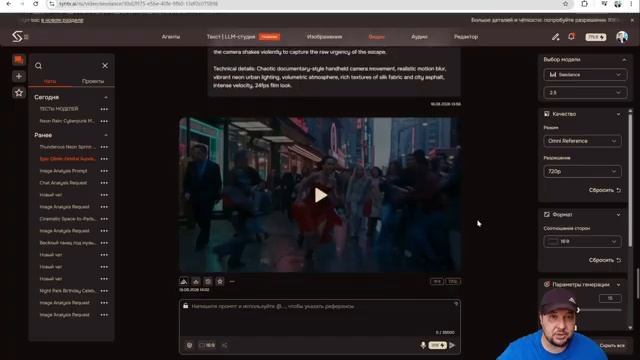Click the help icon in prompt box corner
The image size is (640, 360).
(x=456, y=304)
